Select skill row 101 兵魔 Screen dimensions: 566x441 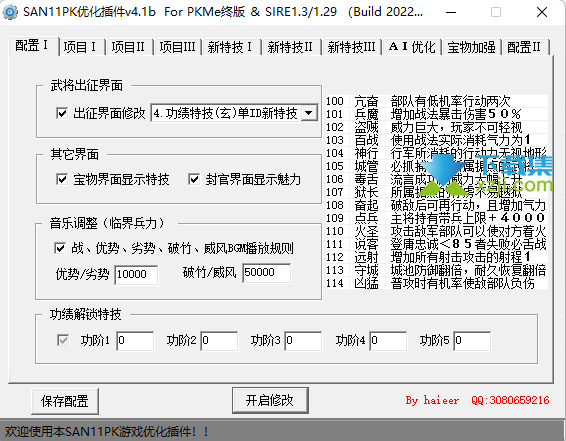(437, 114)
